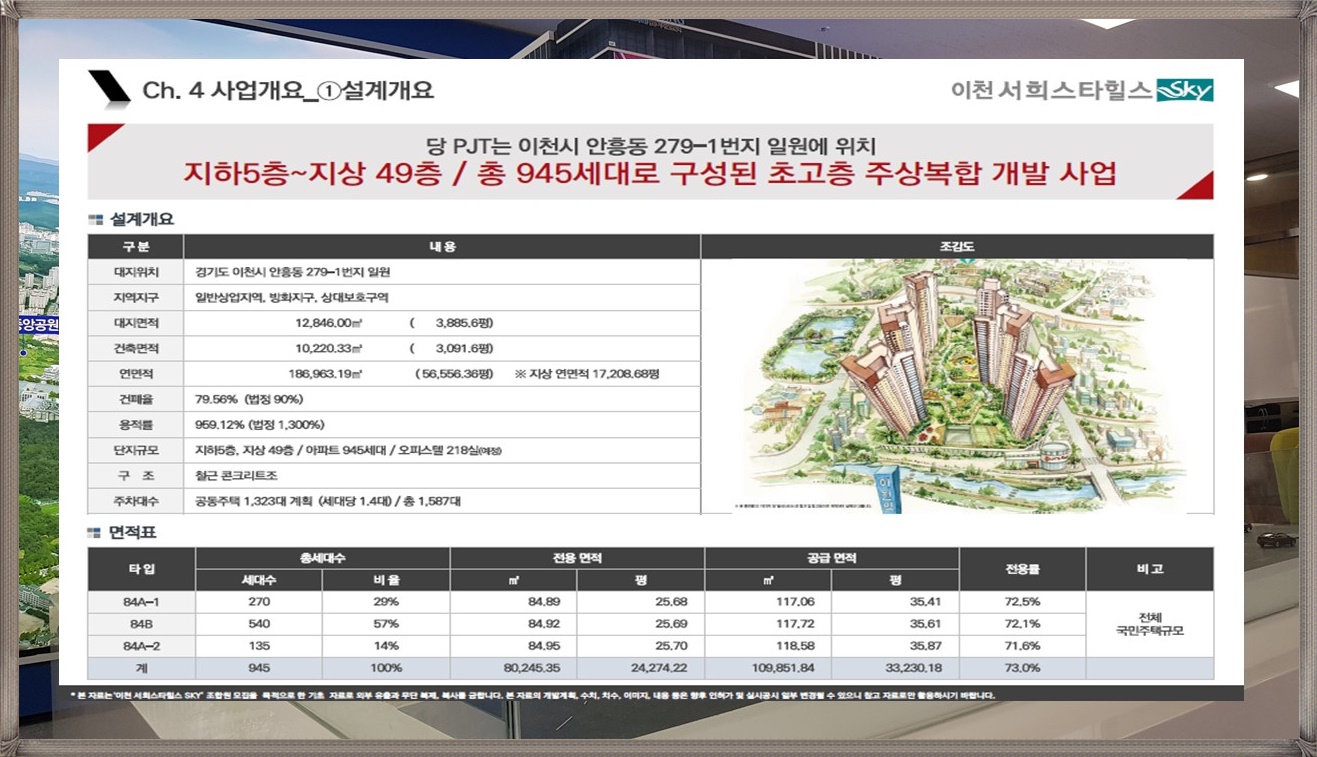Click the '전체 국민주택규모' remark cell
1317x757 pixels.
click(1150, 624)
